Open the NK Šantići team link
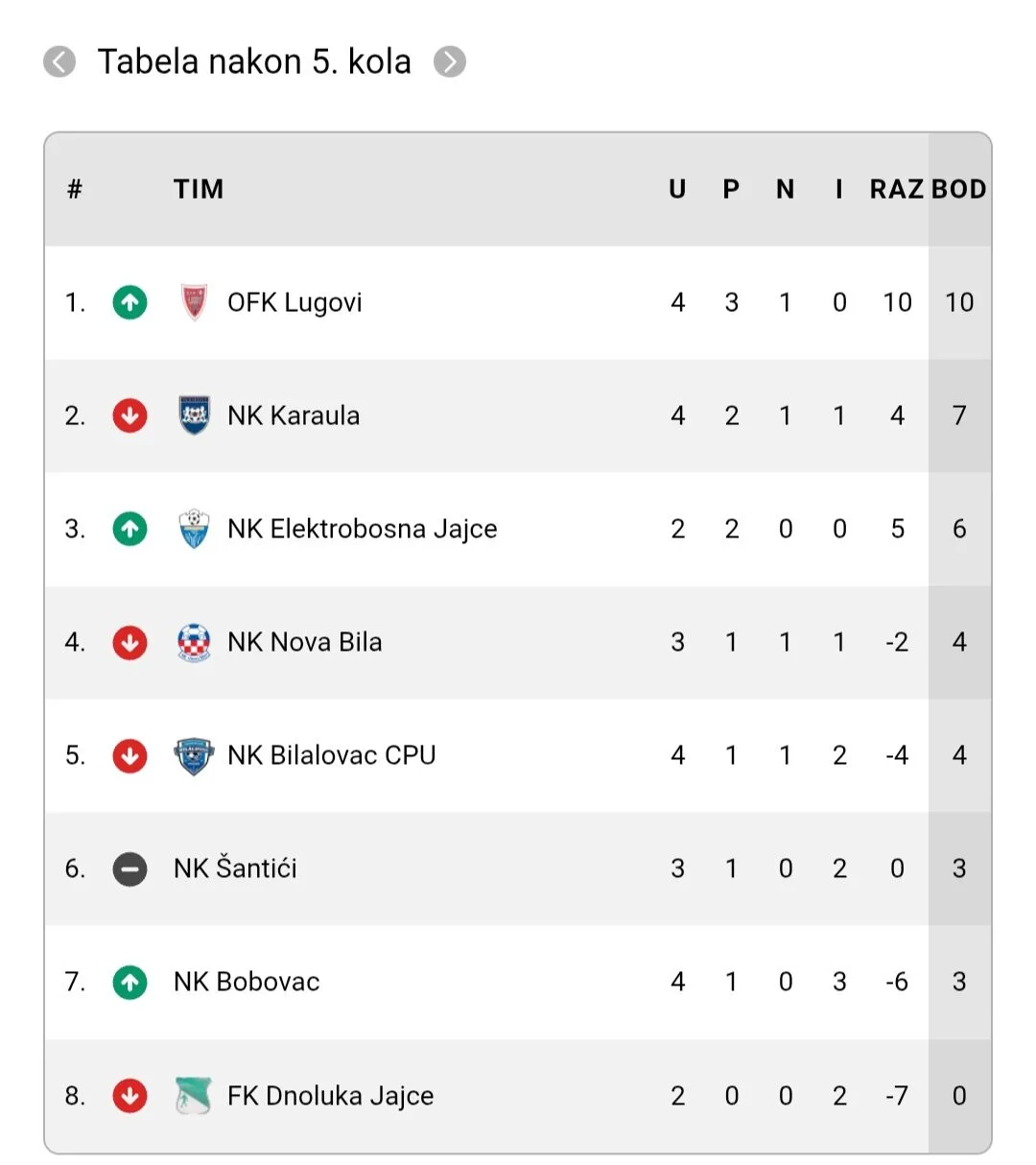Image resolution: width=1036 pixels, height=1165 pixels. 235,868
